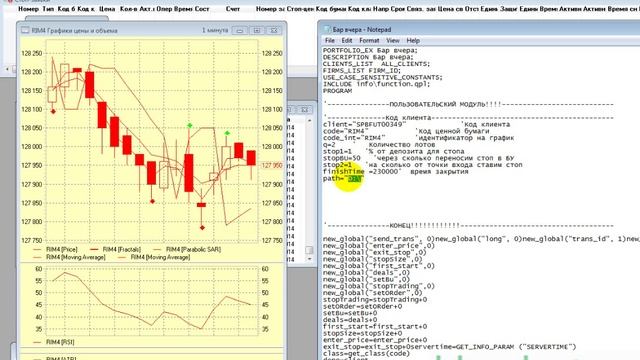The height and width of the screenshot is (360, 640).
Task: Click the 'Цена' column header
Action: pyautogui.click(x=107, y=9)
